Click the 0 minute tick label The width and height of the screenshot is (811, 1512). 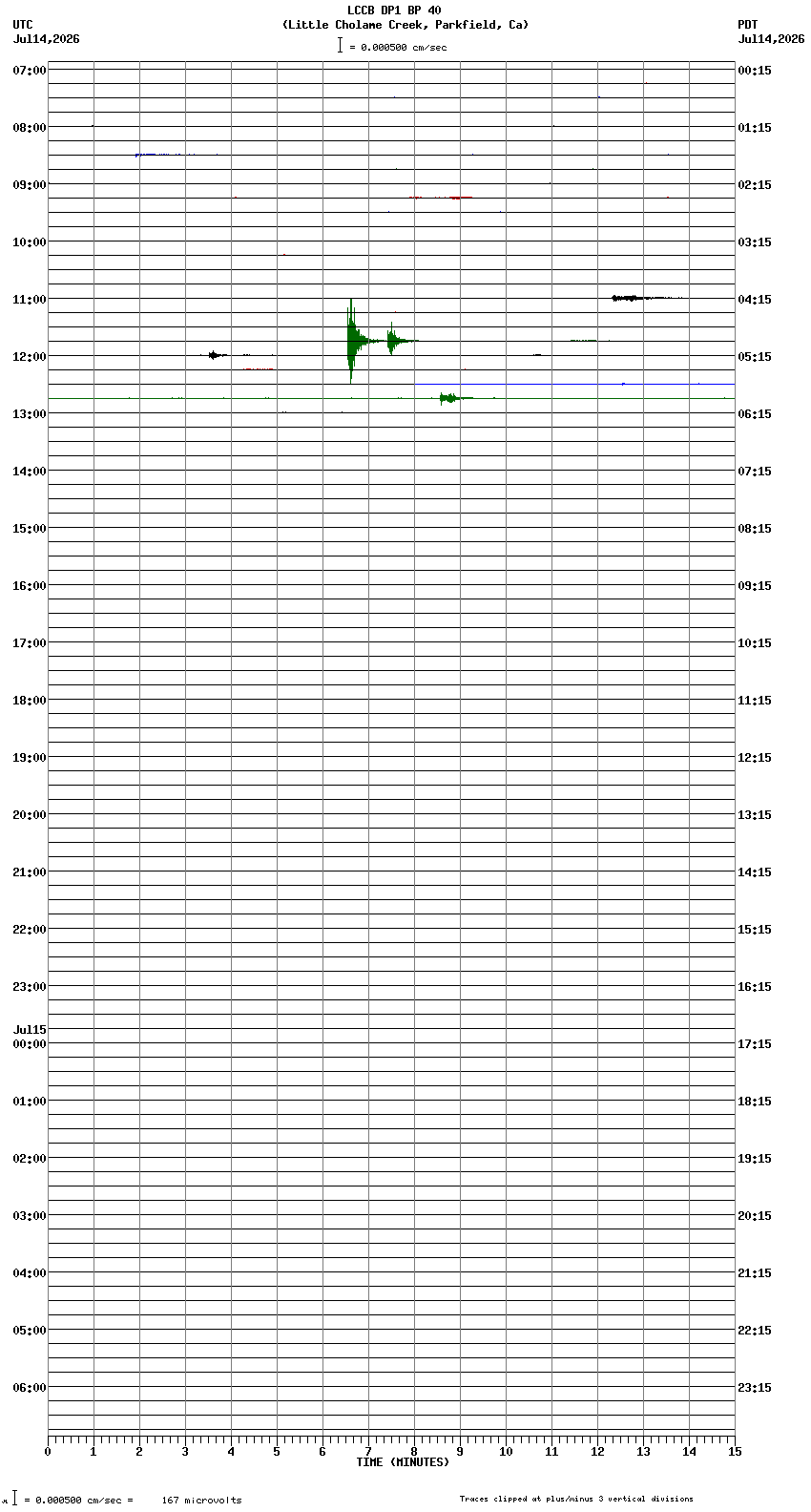click(48, 1452)
